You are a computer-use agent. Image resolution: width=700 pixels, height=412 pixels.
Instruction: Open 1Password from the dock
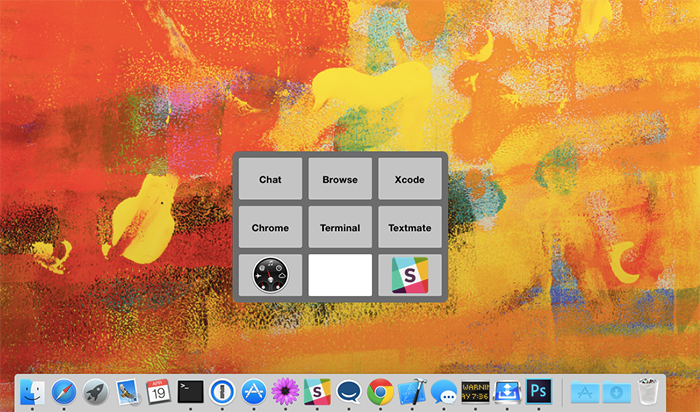(x=222, y=392)
